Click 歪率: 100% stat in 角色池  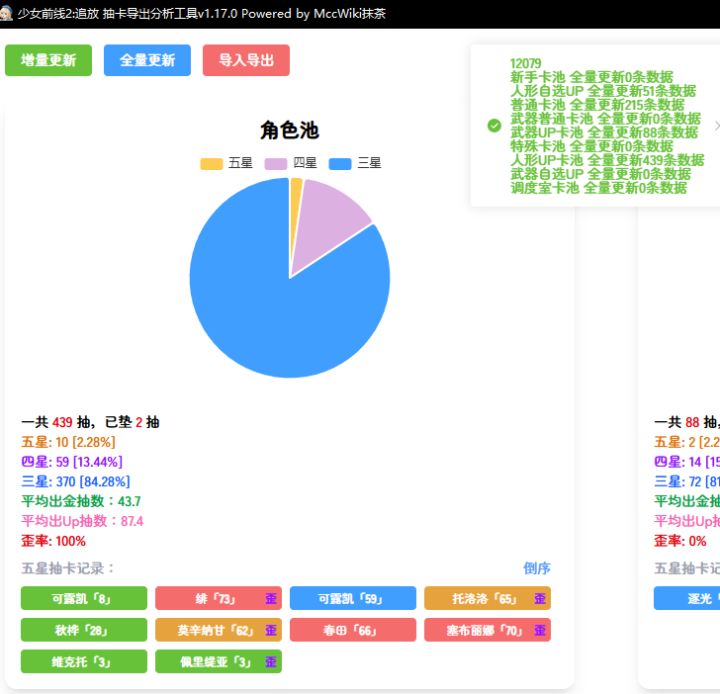(x=53, y=541)
